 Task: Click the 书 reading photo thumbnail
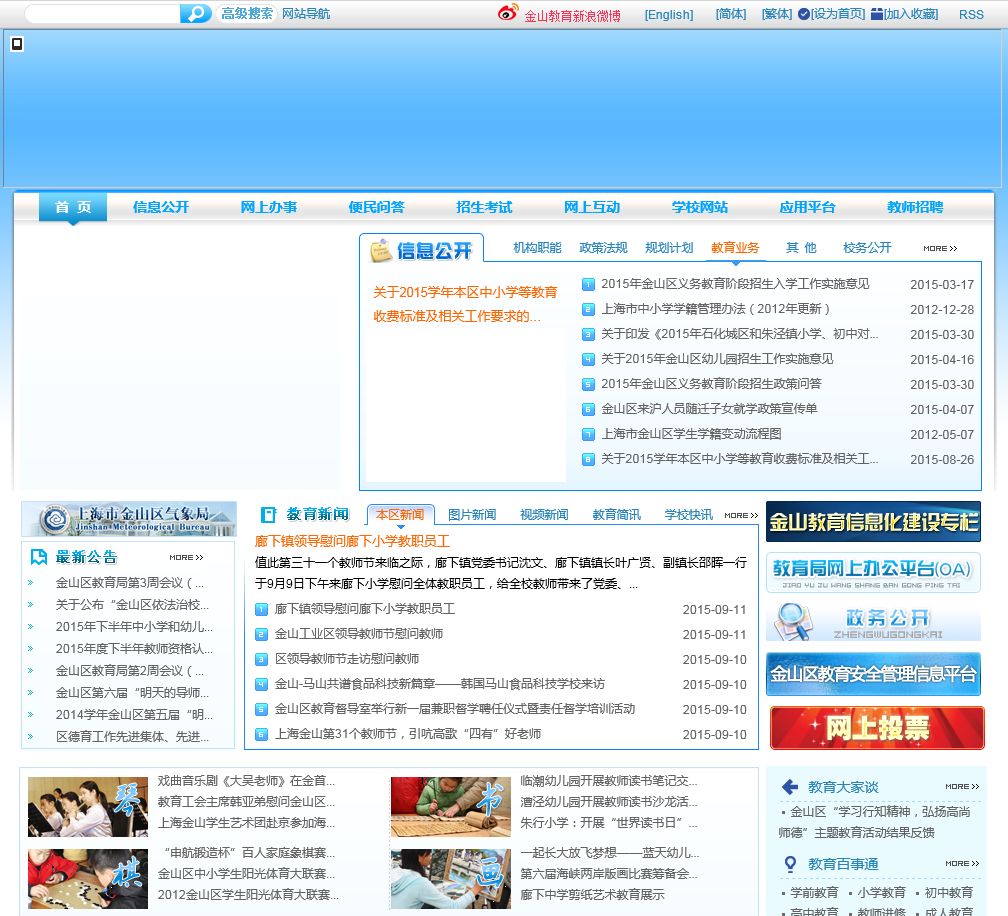point(451,807)
